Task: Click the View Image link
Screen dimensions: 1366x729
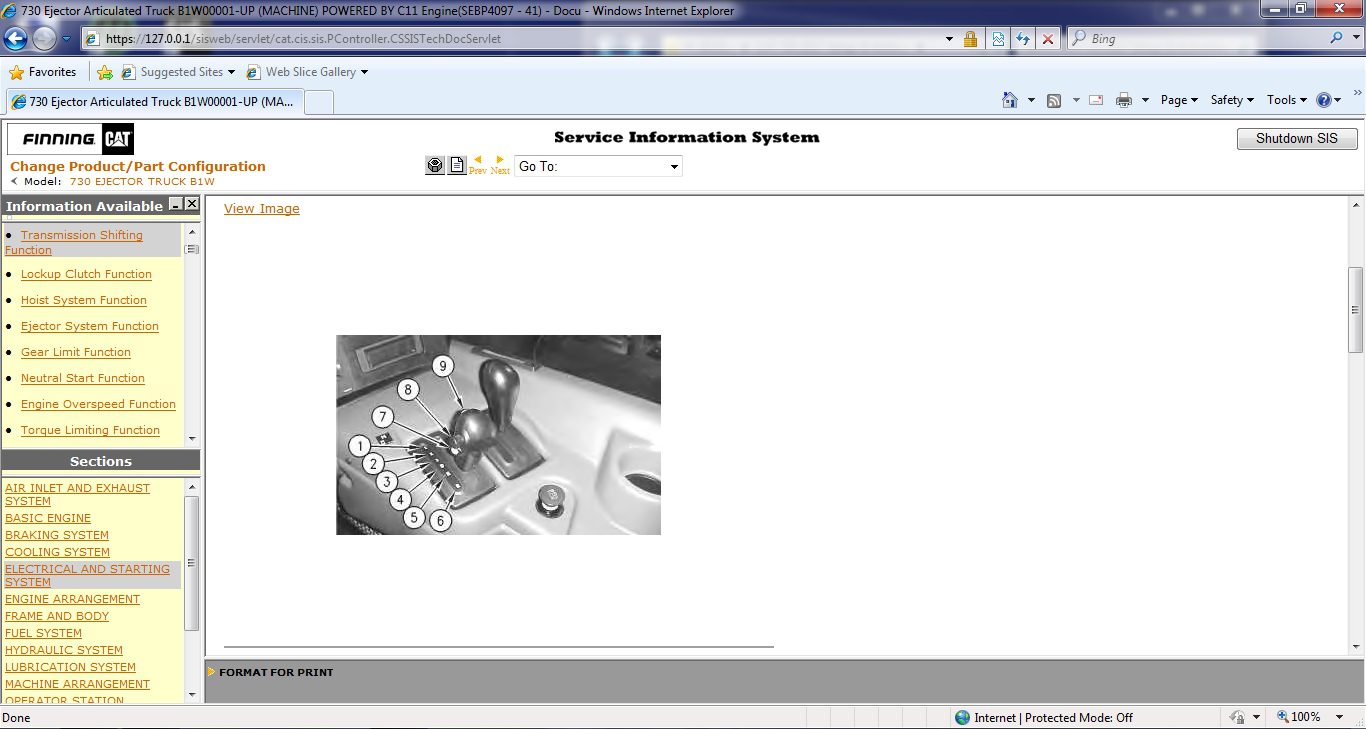Action: (262, 208)
